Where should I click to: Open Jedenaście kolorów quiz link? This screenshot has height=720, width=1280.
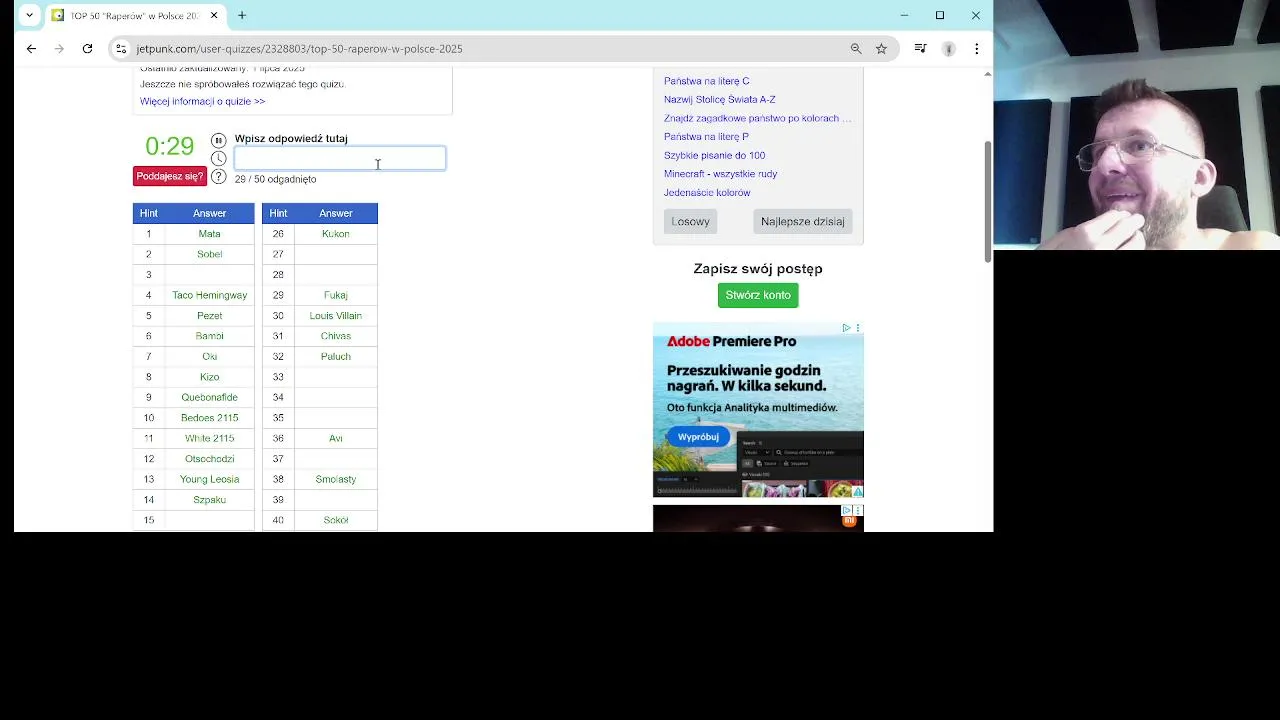pyautogui.click(x=707, y=192)
